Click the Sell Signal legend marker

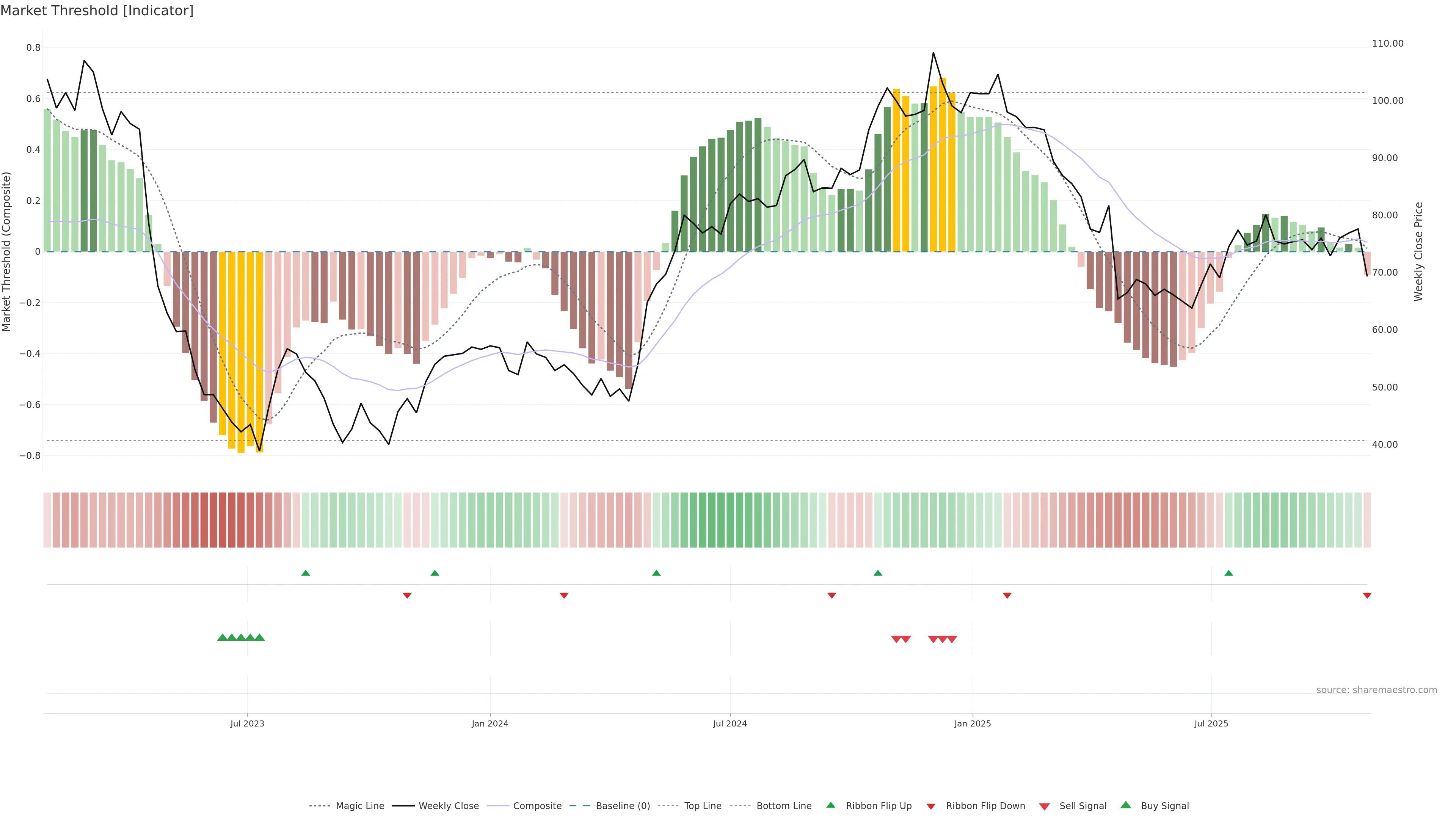point(1044,806)
